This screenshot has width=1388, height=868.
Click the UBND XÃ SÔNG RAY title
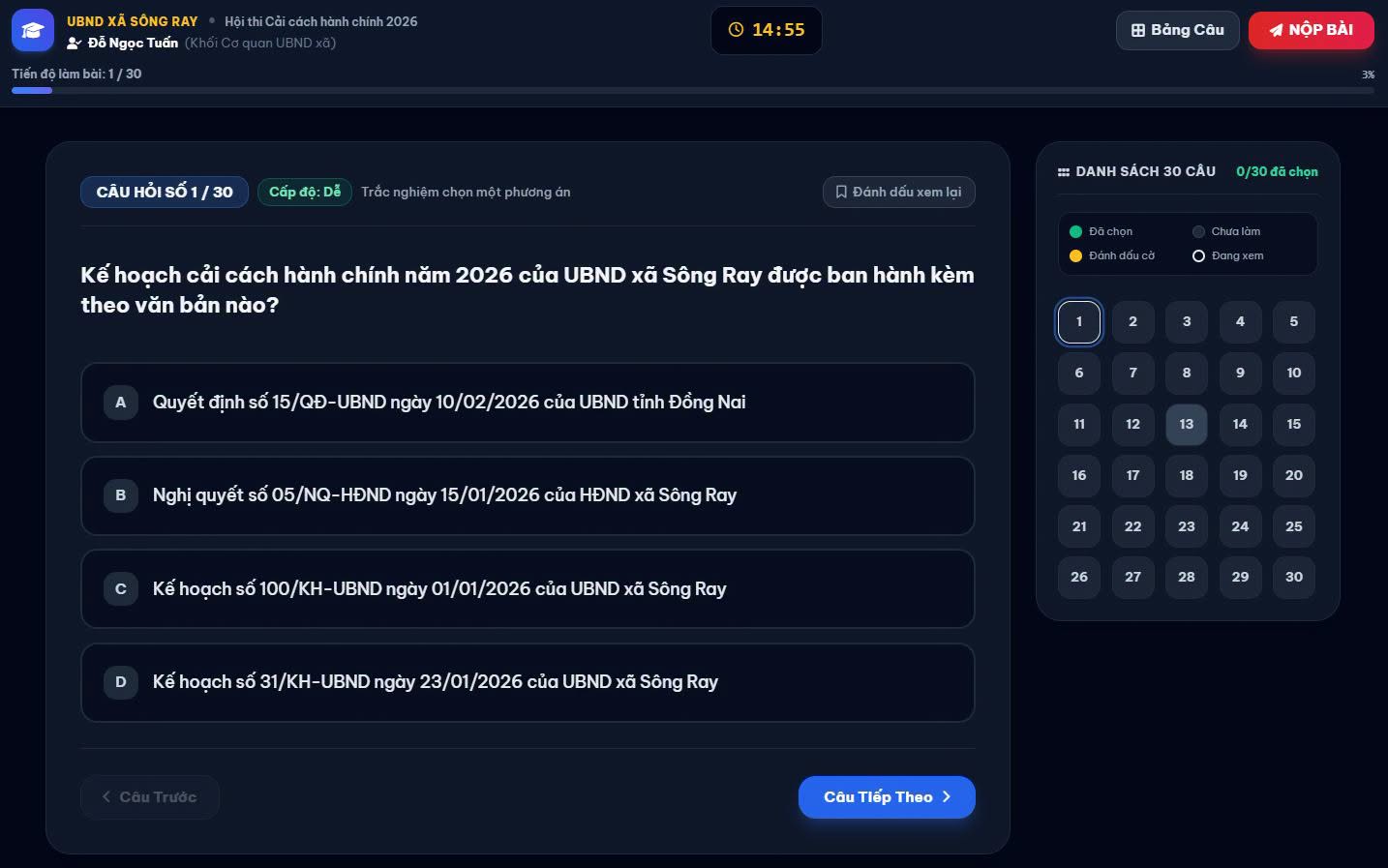(x=133, y=21)
